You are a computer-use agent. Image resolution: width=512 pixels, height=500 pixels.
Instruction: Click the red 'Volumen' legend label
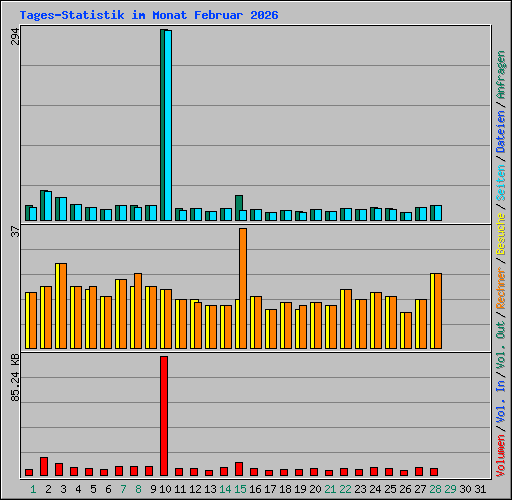coord(501,455)
